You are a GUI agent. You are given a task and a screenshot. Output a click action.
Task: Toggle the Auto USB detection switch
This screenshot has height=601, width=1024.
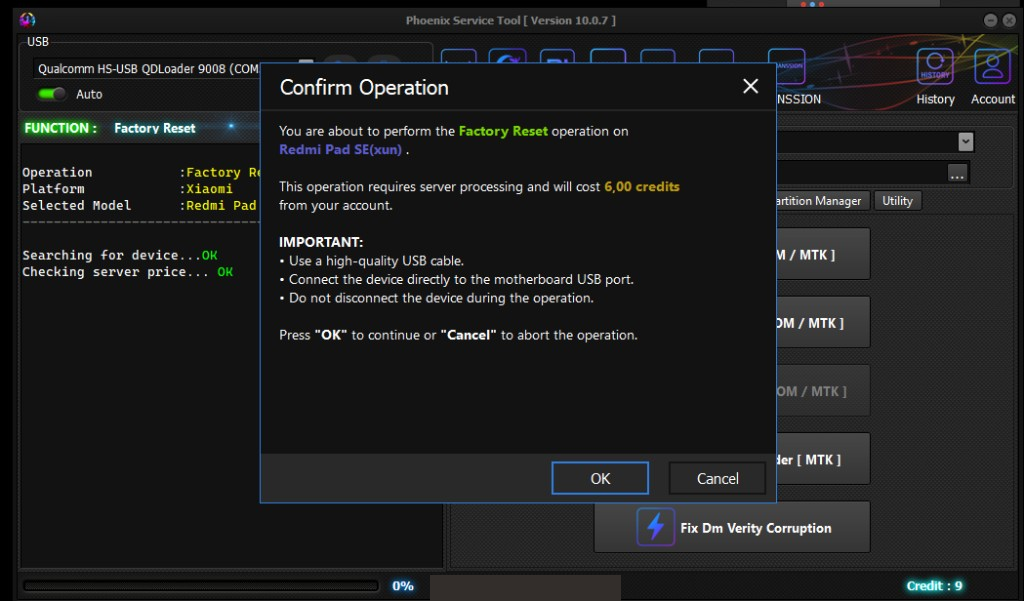[52, 94]
